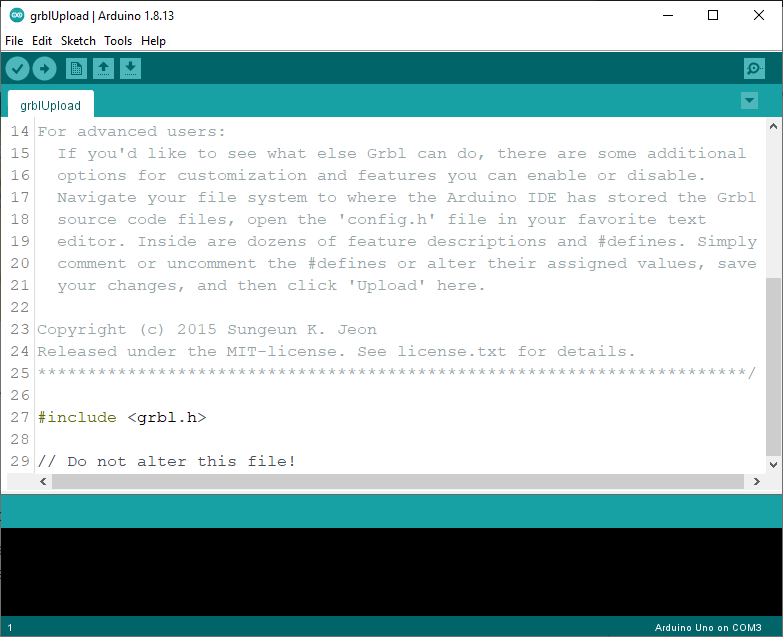Click the '// Do not alter this file!' comment
The height and width of the screenshot is (637, 783).
click(x=166, y=461)
